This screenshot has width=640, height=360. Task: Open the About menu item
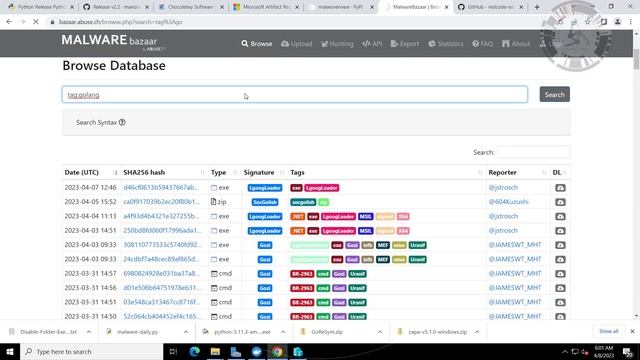516,44
